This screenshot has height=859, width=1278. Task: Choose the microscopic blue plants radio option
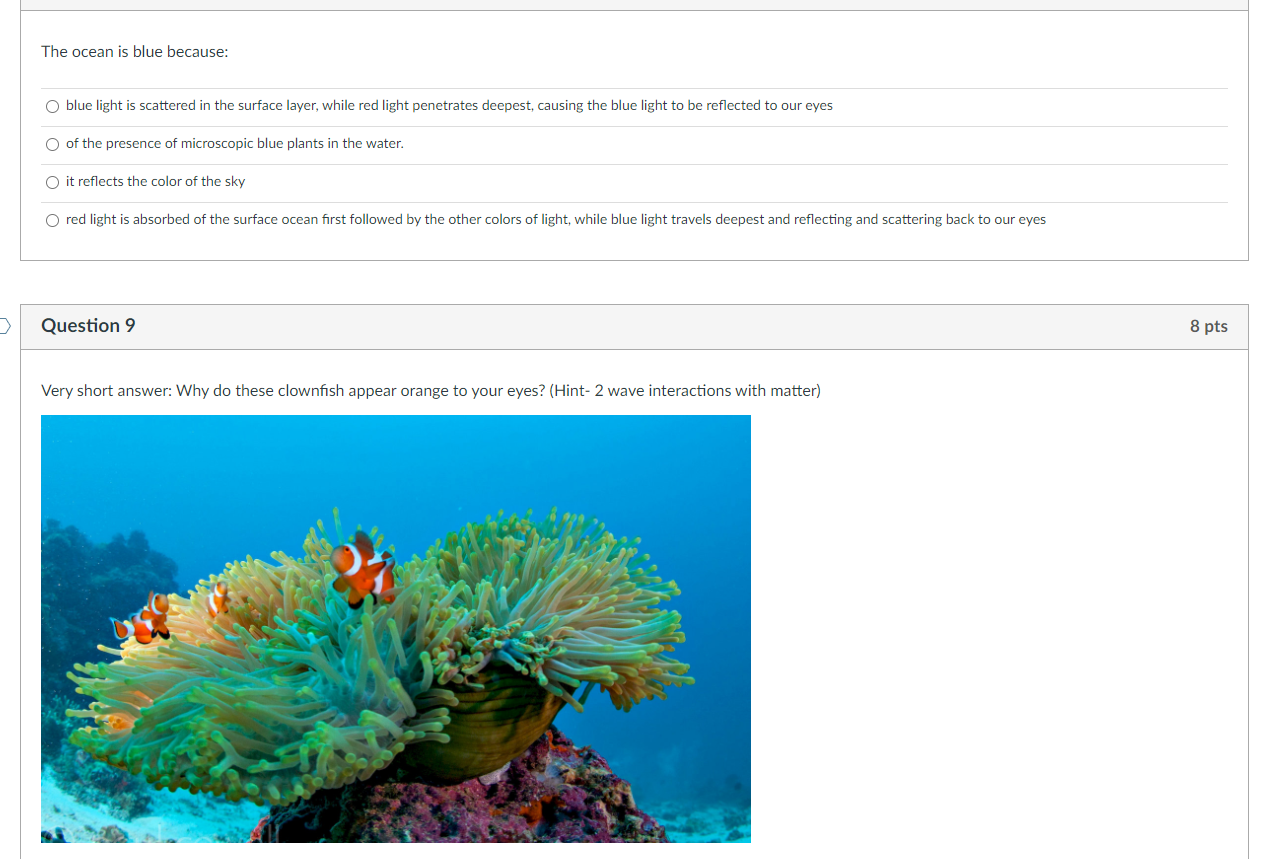point(52,144)
